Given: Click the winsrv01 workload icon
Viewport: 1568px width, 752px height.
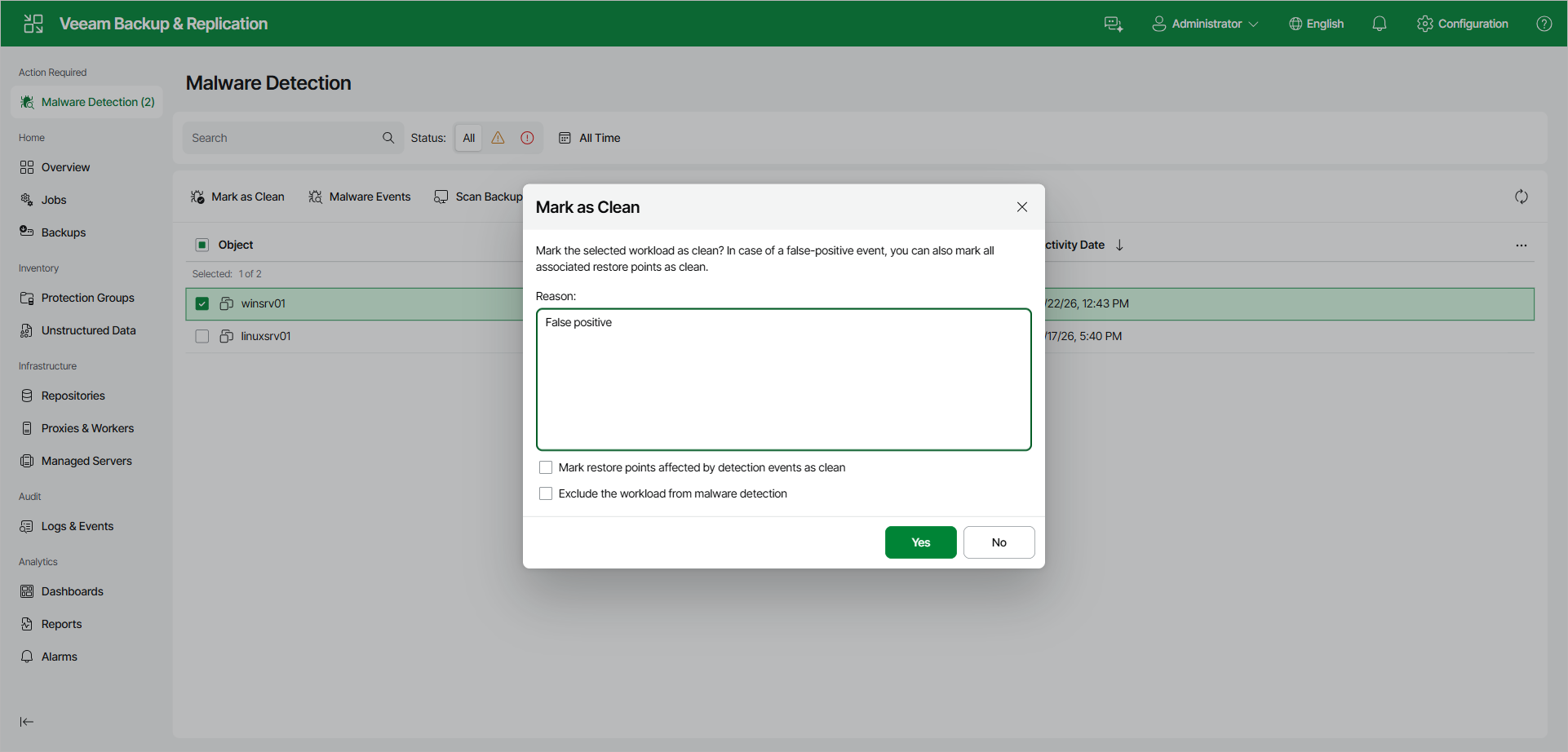Looking at the screenshot, I should (227, 303).
